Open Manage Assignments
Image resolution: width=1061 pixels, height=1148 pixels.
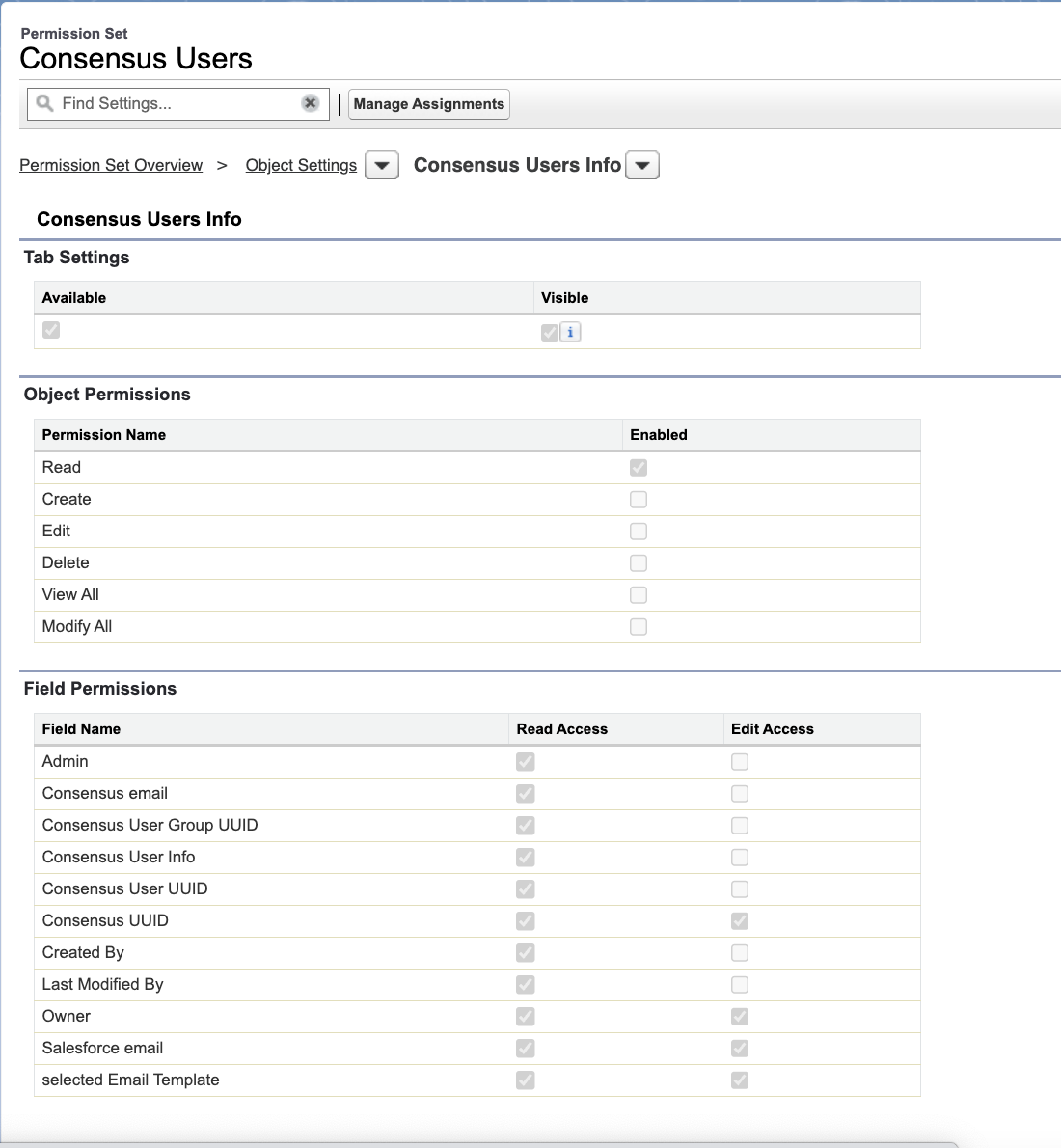[x=429, y=104]
